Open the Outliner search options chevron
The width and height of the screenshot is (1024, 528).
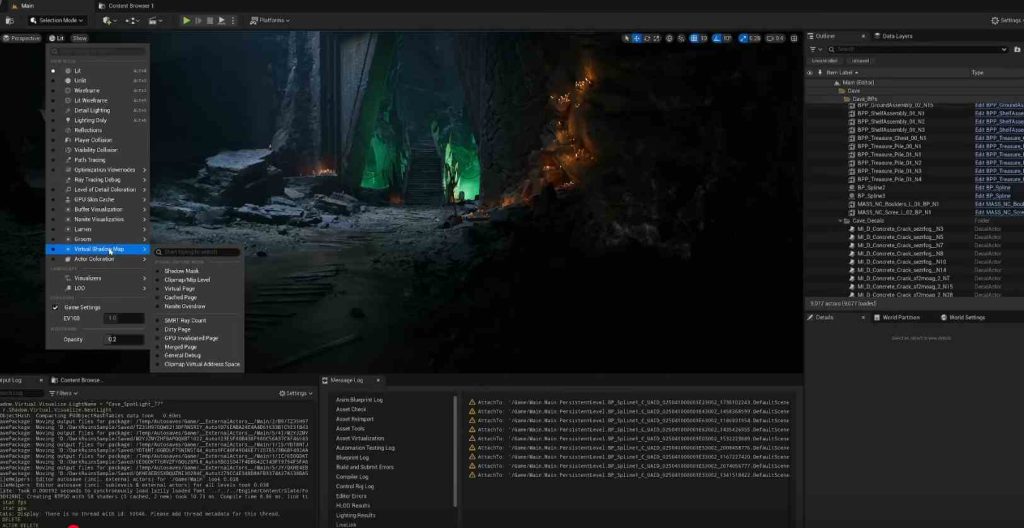point(1004,49)
